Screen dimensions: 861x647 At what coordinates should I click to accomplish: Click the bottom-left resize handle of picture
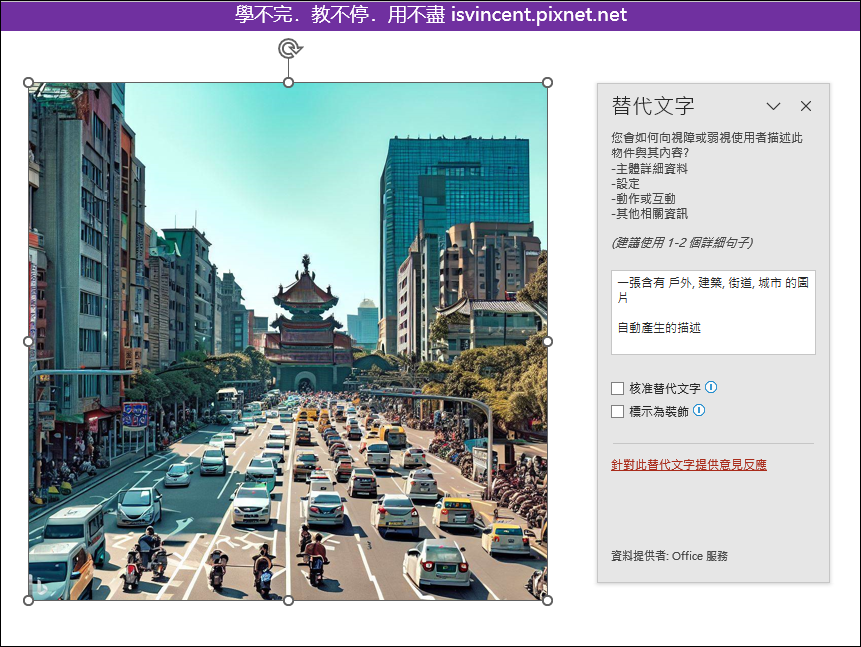tap(29, 600)
